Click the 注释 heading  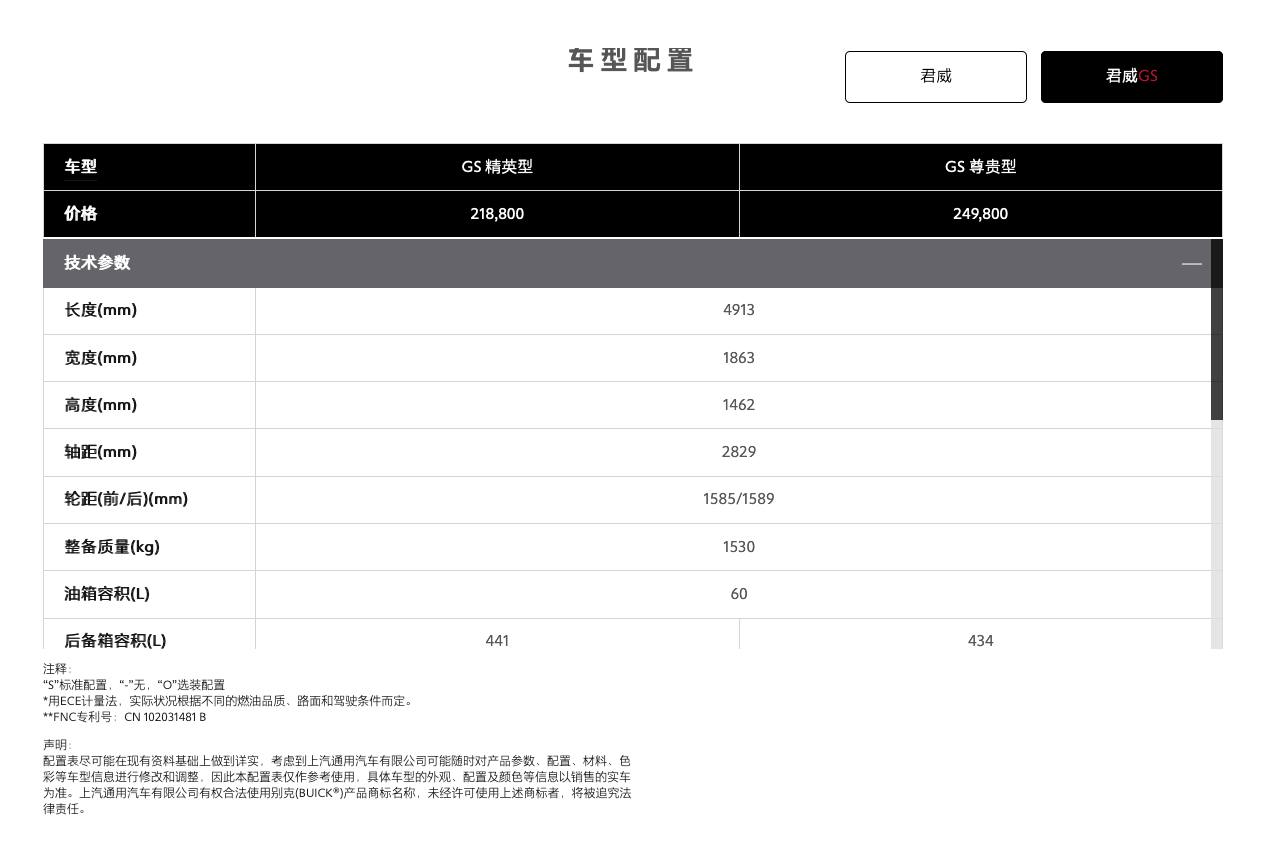[57, 669]
